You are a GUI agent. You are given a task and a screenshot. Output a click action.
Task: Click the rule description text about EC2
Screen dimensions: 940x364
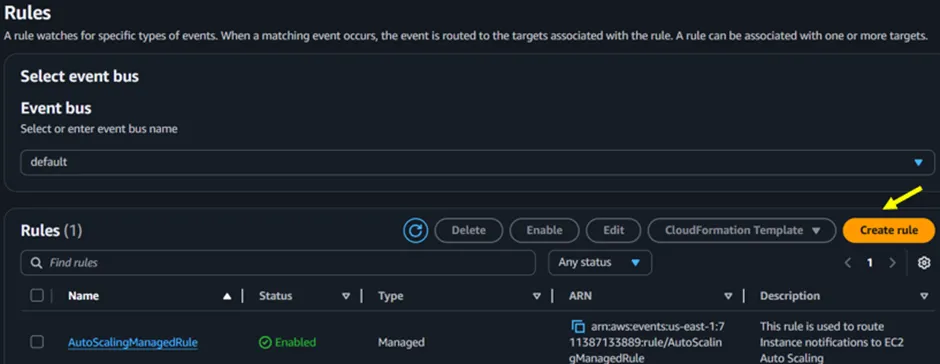point(831,342)
